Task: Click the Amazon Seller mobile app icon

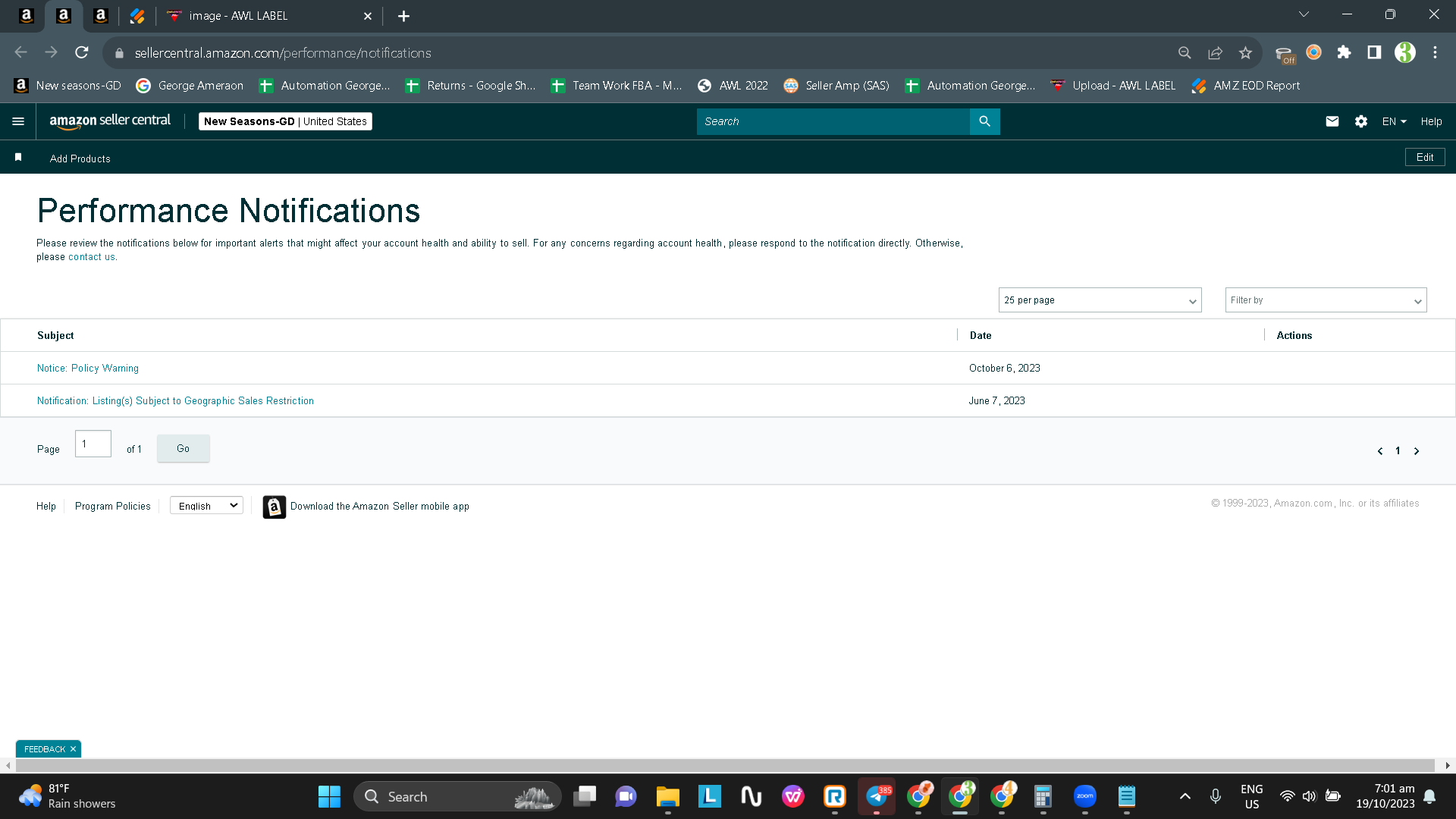Action: [x=274, y=507]
